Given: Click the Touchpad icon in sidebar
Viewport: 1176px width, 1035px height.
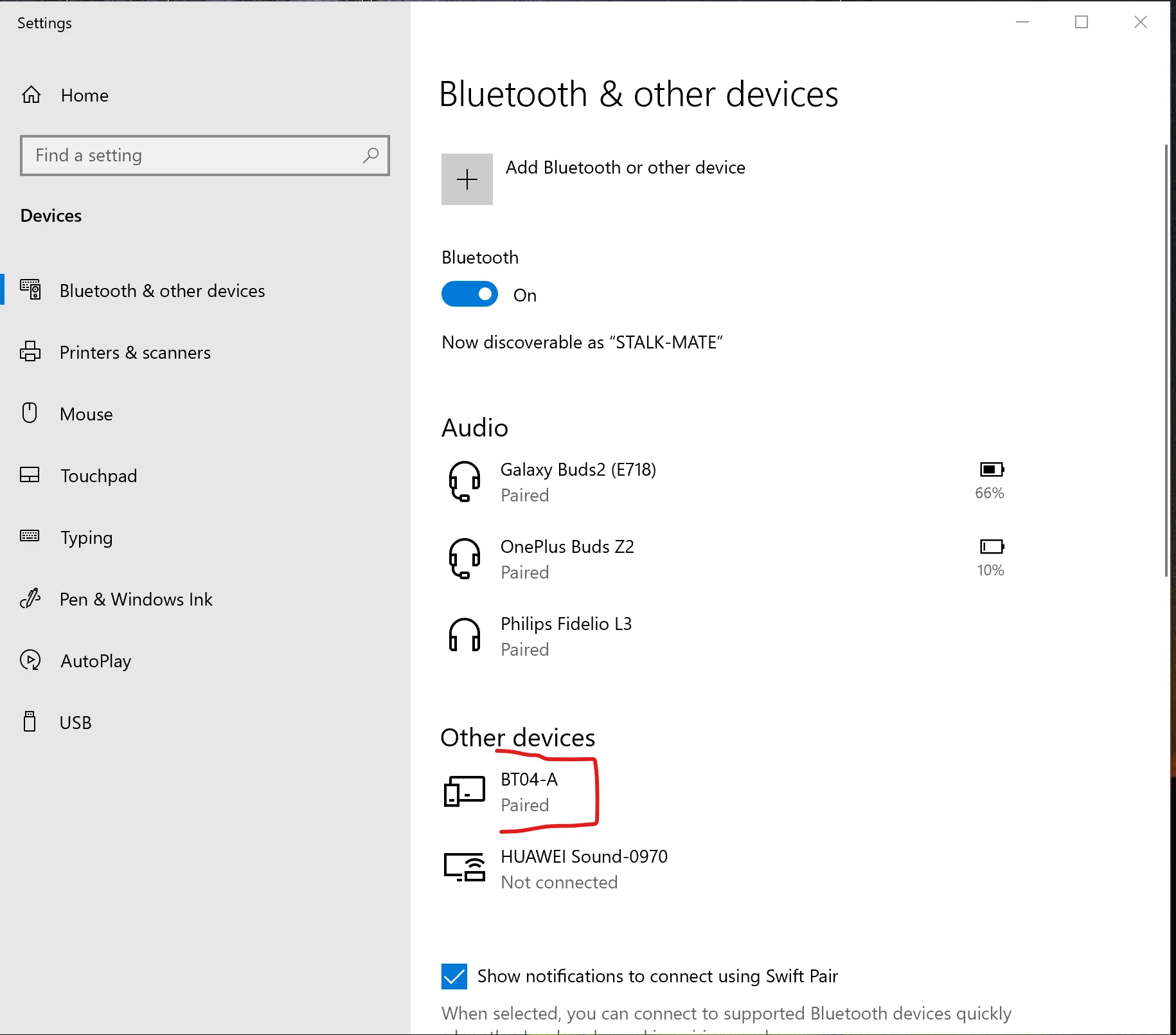Looking at the screenshot, I should (30, 475).
